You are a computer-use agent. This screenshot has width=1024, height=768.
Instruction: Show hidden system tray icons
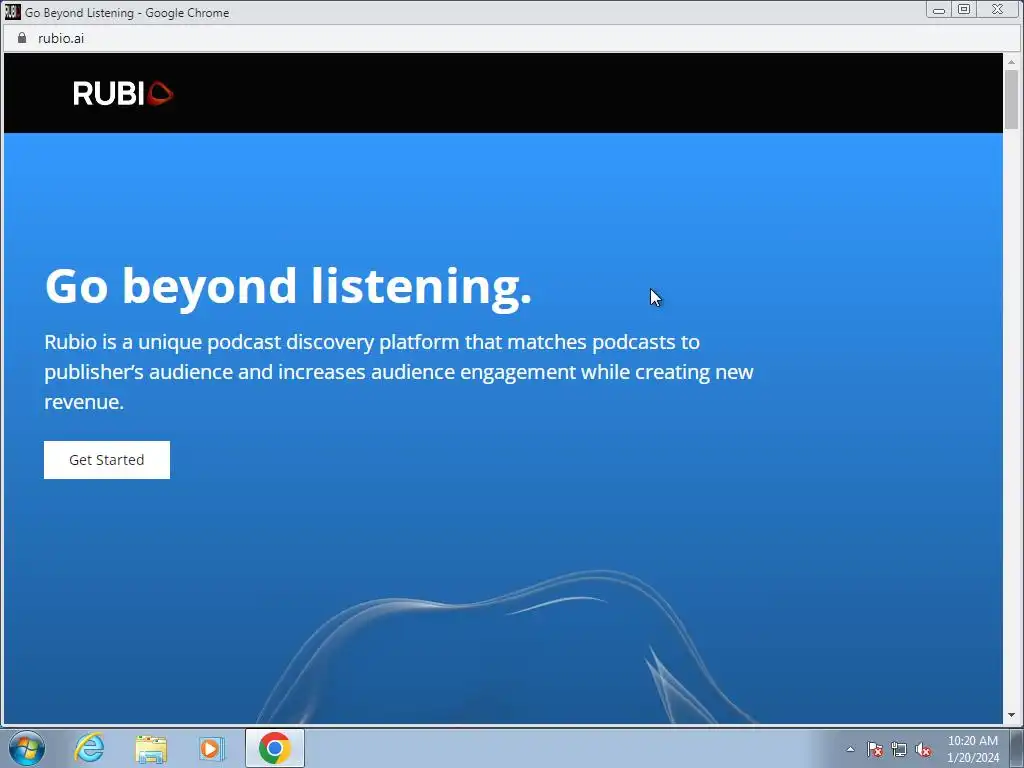click(850, 749)
